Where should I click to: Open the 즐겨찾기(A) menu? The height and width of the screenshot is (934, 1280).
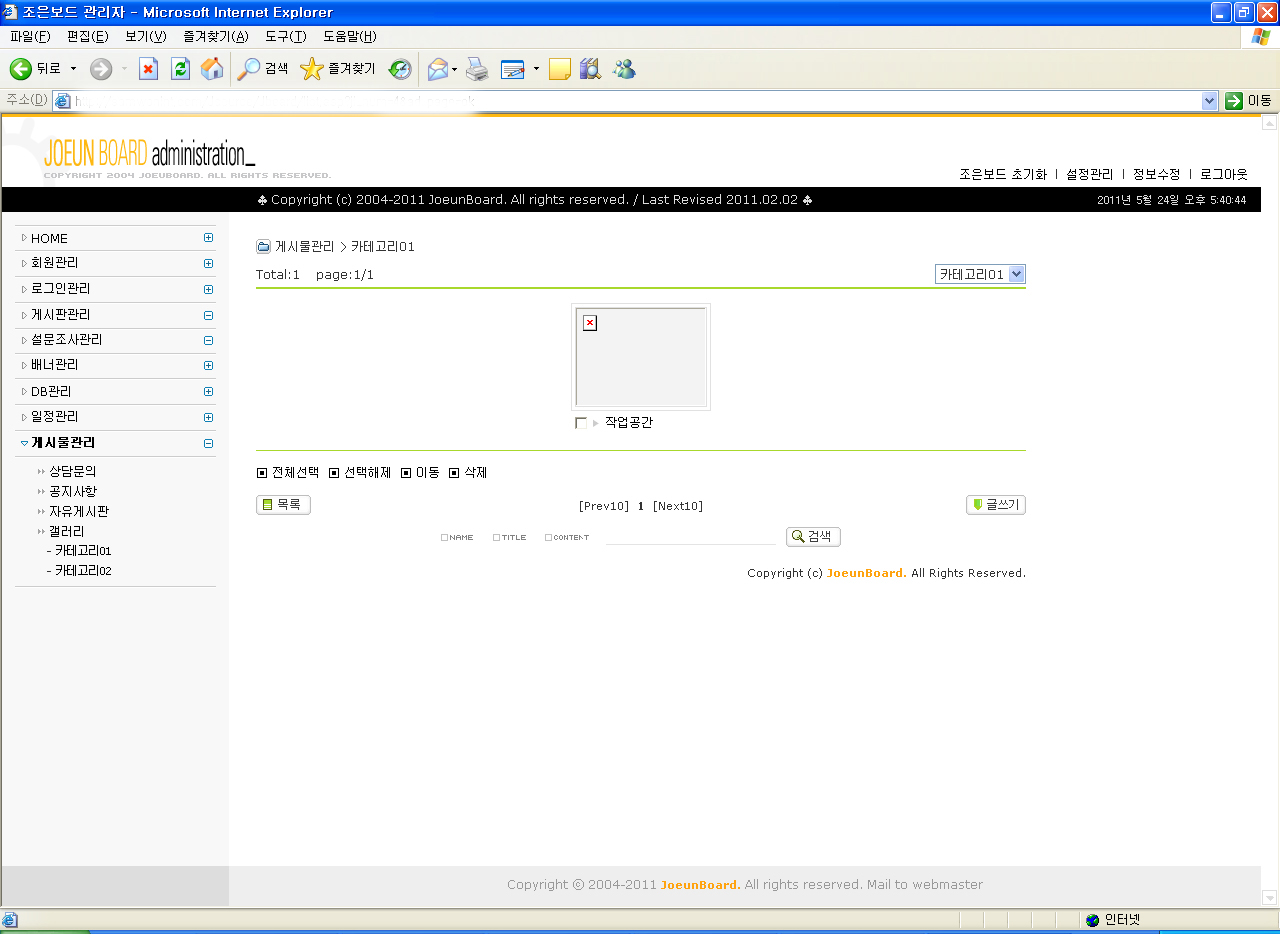pyautogui.click(x=216, y=37)
